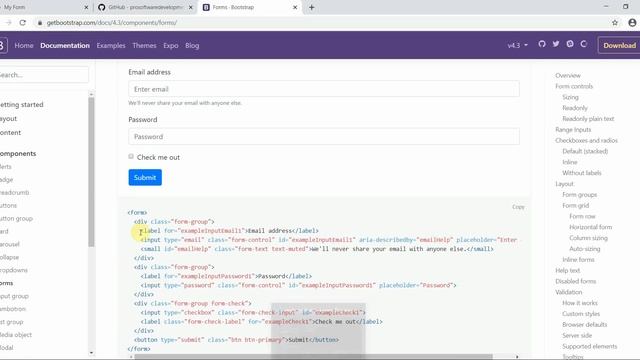This screenshot has width=640, height=360.
Task: Open Media object in the sidebar
Action: (x=16, y=335)
